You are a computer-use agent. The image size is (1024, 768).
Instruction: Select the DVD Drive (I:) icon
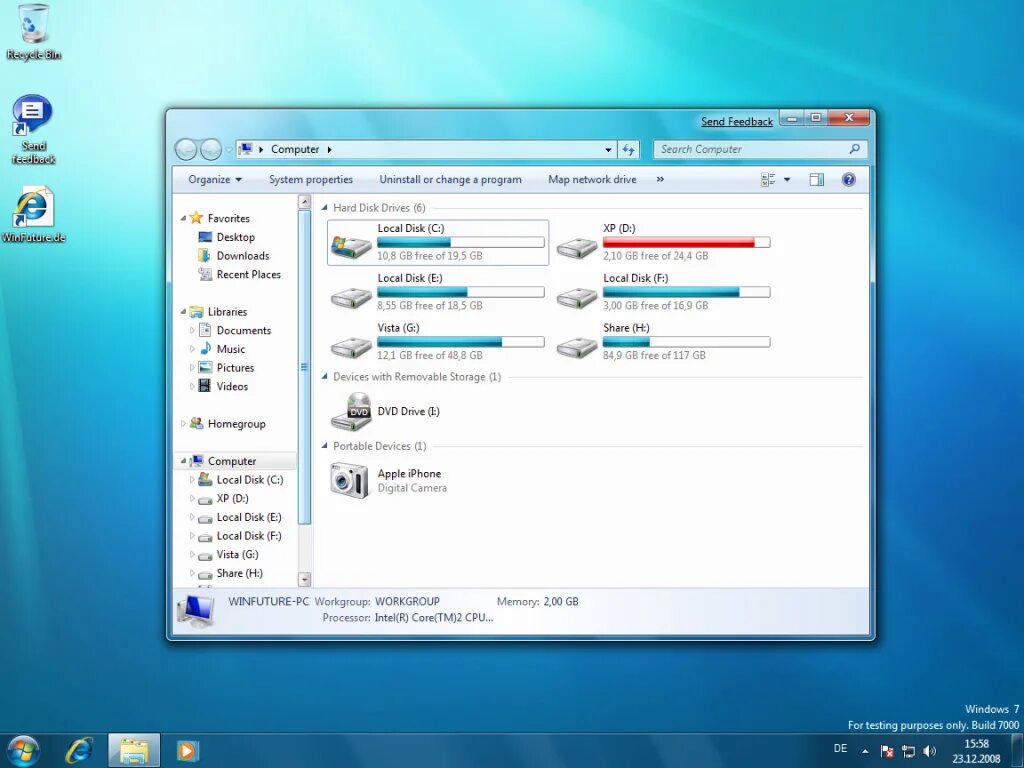[351, 411]
